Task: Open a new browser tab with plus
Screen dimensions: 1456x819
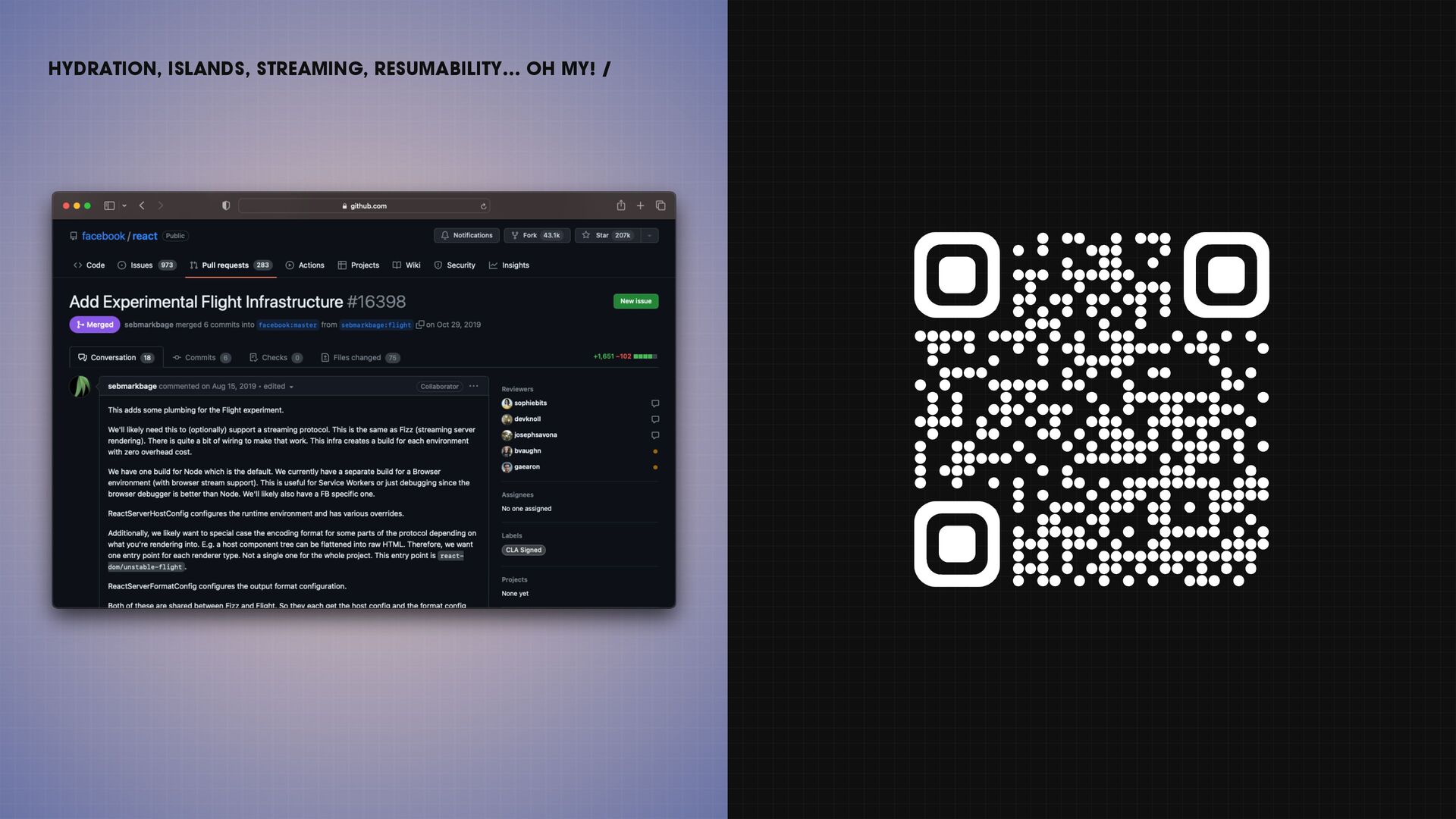Action: (x=640, y=206)
